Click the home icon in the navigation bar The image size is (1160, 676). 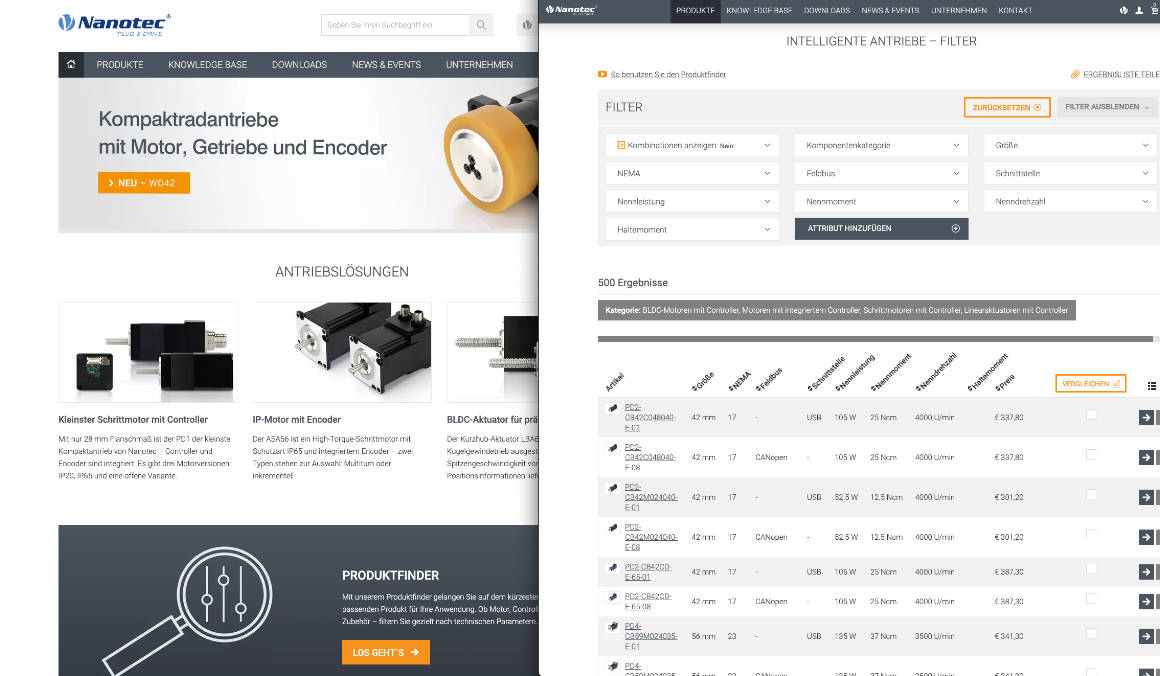tap(69, 64)
